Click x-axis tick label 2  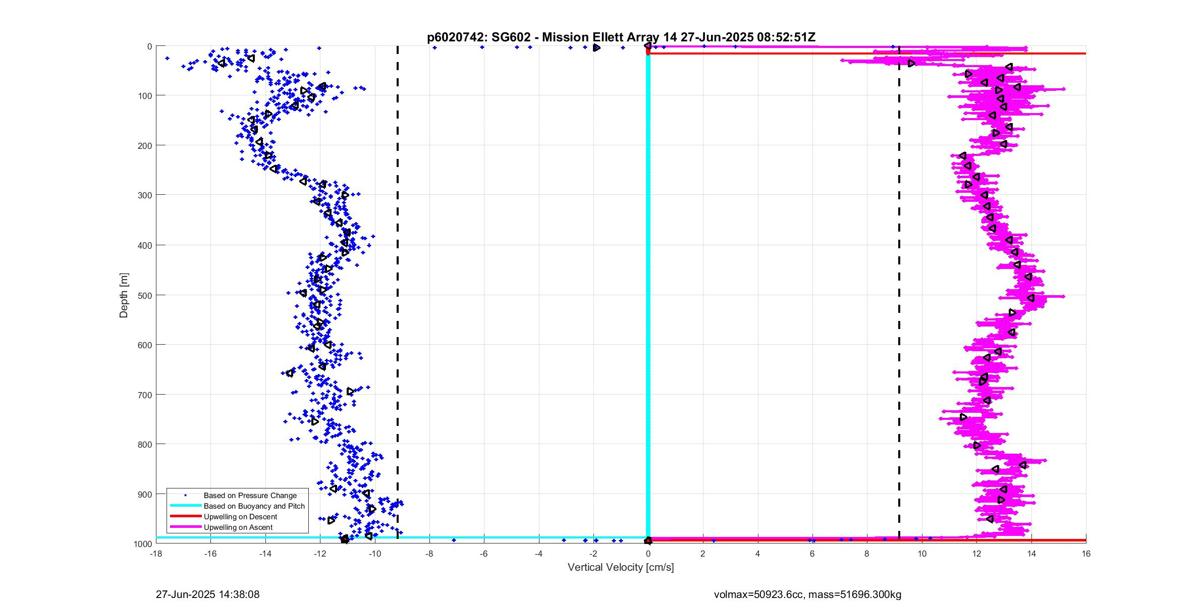pos(703,553)
